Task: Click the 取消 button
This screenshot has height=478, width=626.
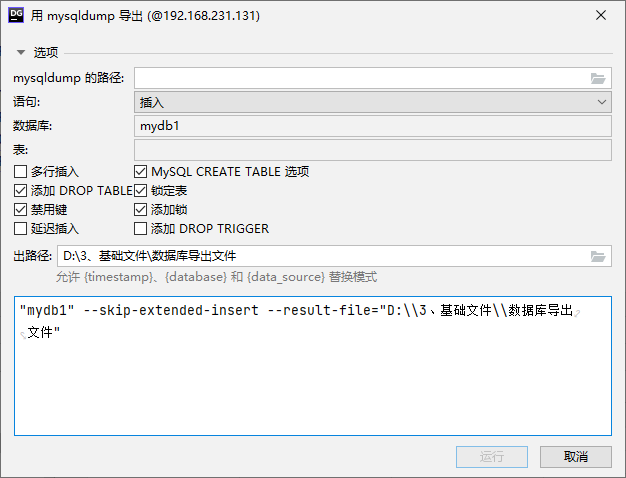Action: click(x=576, y=456)
